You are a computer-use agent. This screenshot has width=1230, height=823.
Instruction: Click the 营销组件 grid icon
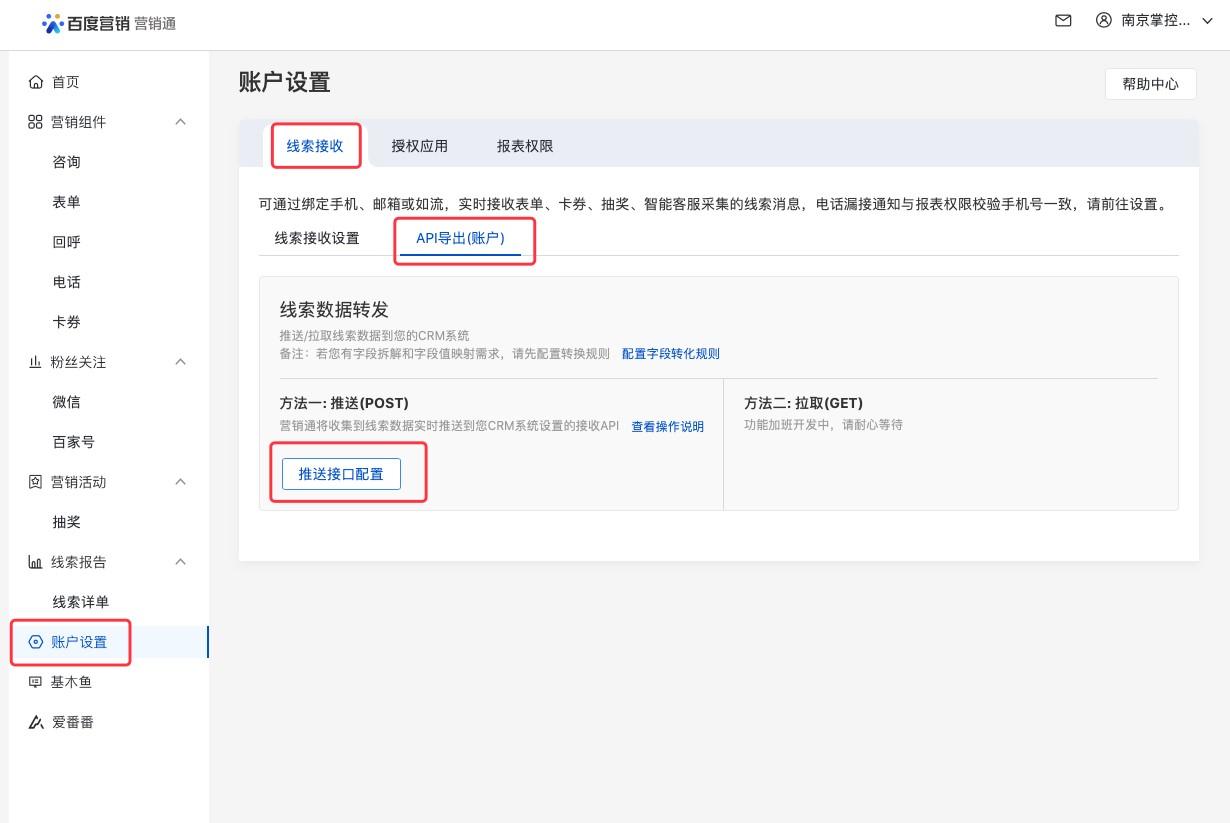(x=36, y=122)
